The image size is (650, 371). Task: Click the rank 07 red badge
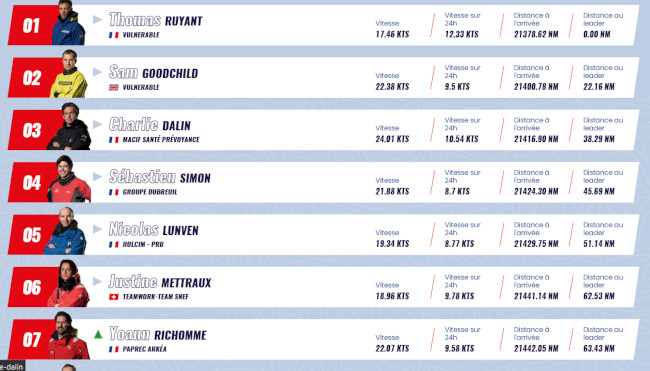(x=31, y=339)
